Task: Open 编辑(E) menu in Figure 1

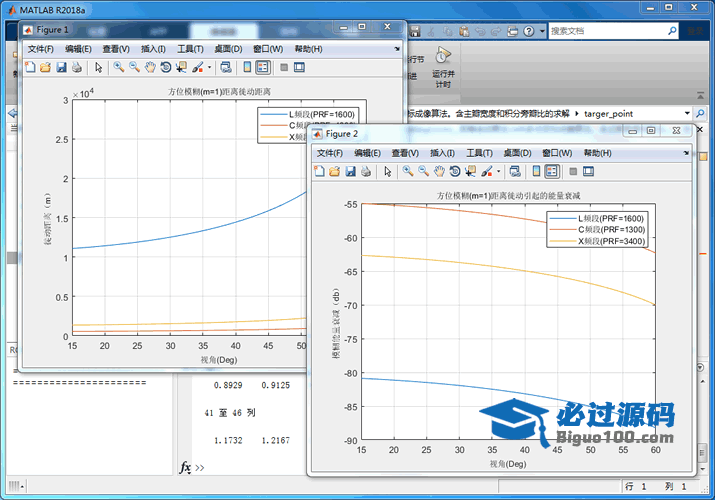Action: pos(78,49)
